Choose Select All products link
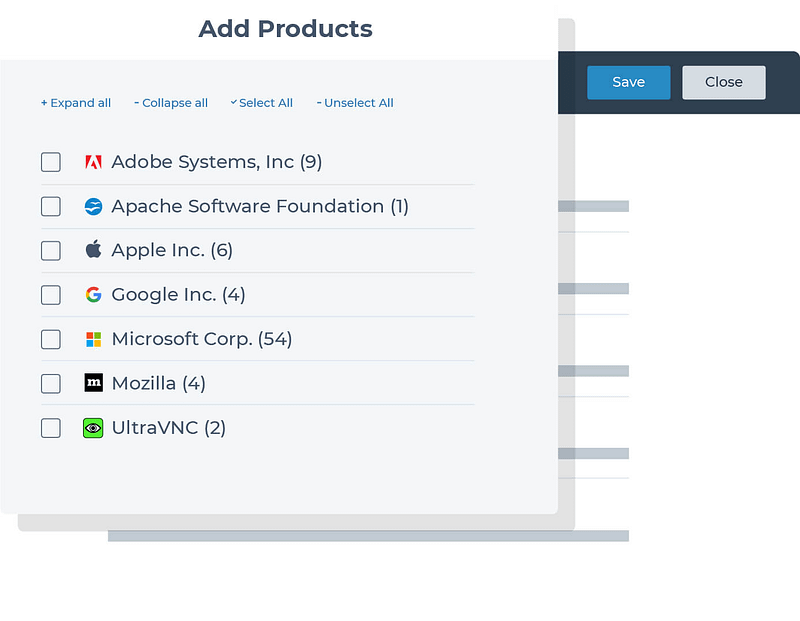This screenshot has width=800, height=621. [262, 103]
